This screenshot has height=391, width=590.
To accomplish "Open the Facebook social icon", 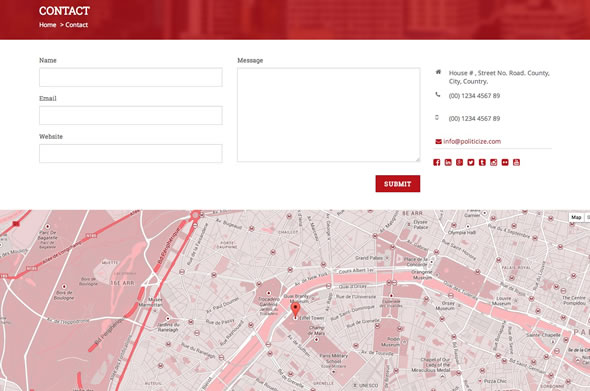I will 436,162.
